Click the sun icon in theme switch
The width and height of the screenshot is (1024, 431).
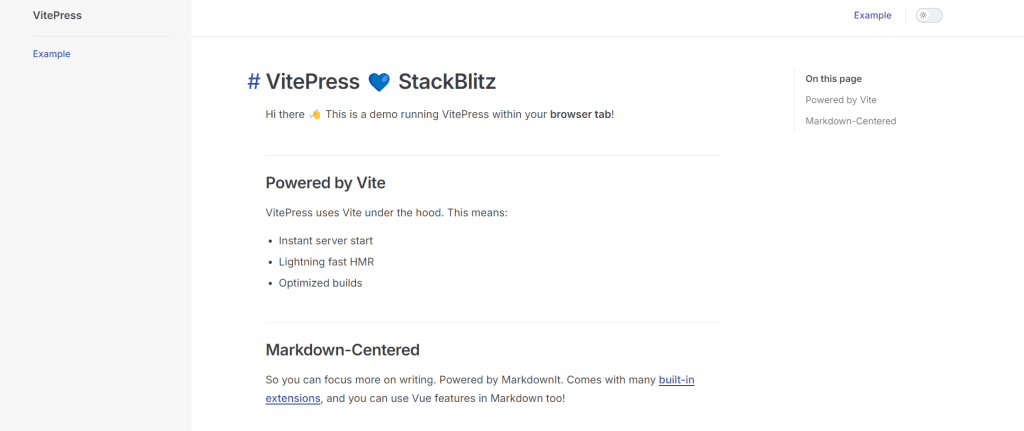click(923, 16)
